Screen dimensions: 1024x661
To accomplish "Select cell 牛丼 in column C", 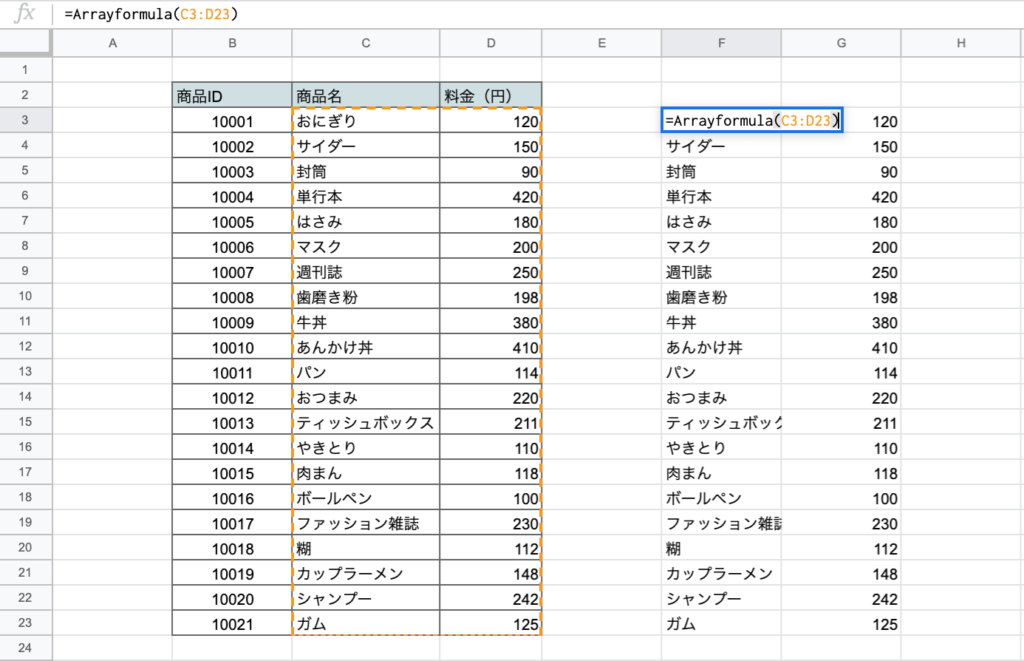I will pyautogui.click(x=366, y=322).
